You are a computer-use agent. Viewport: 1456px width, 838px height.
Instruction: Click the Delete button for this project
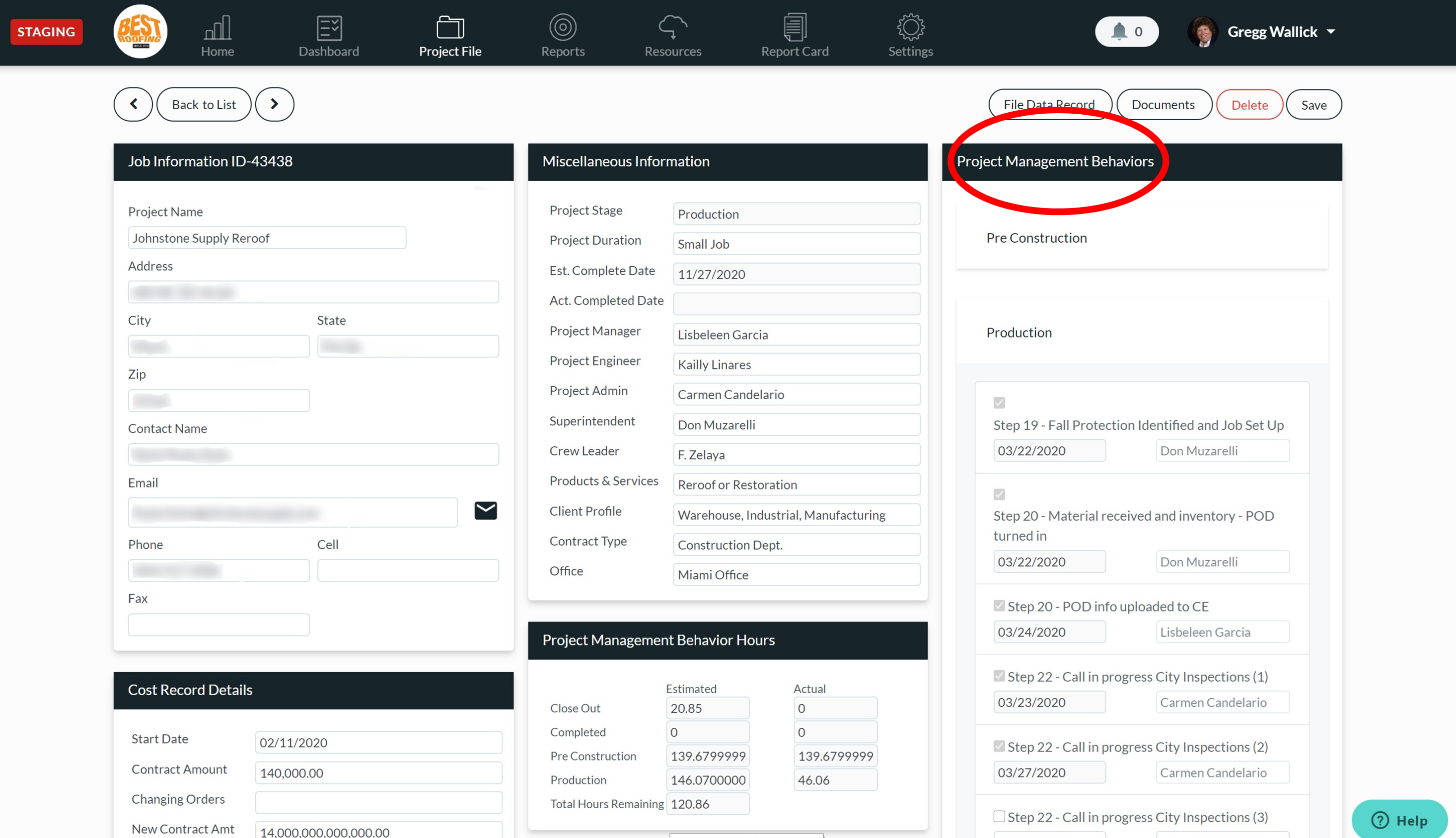click(x=1249, y=104)
